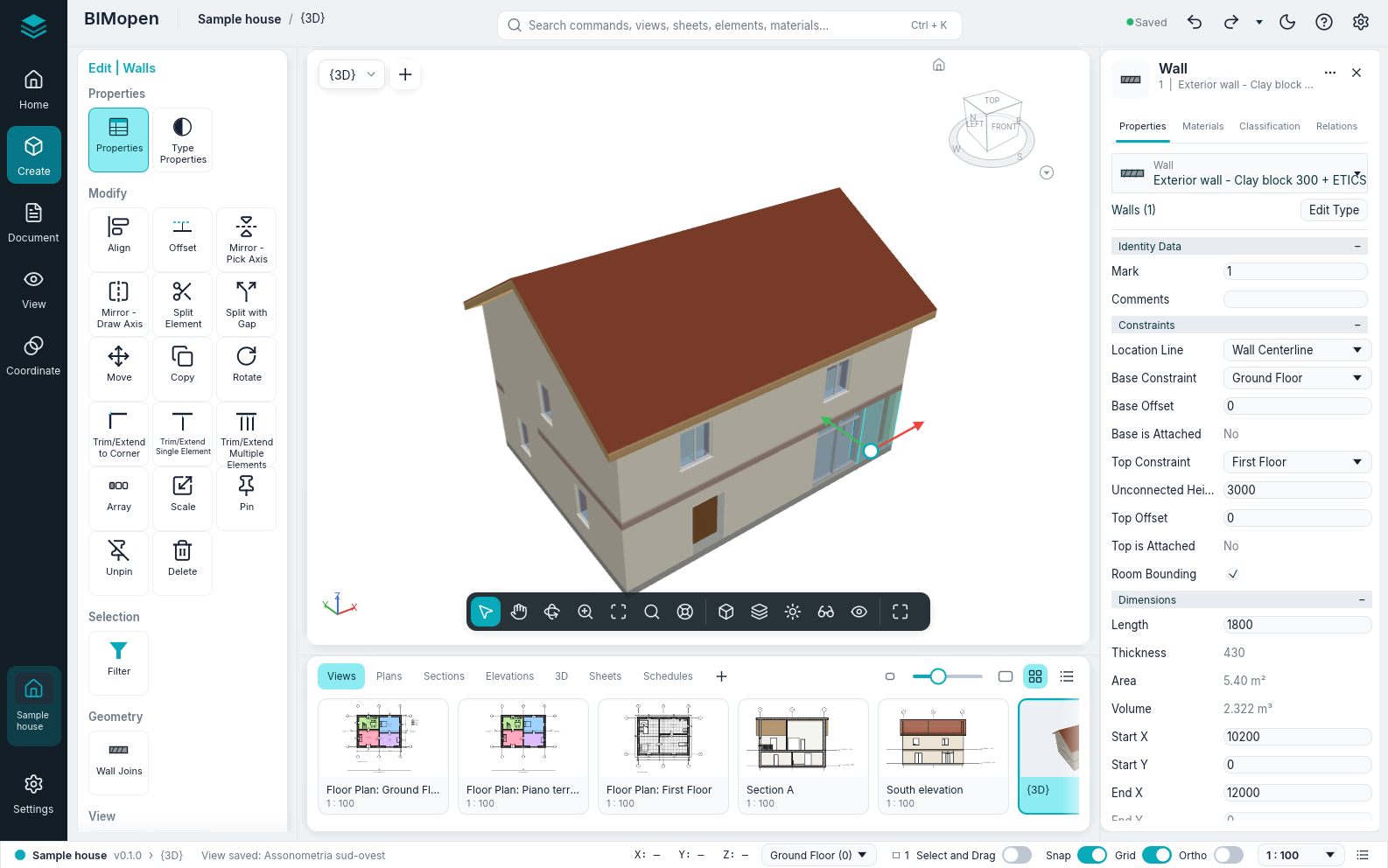Viewport: 1388px width, 868px height.
Task: Enable the Ortho toggle
Action: tap(1229, 855)
